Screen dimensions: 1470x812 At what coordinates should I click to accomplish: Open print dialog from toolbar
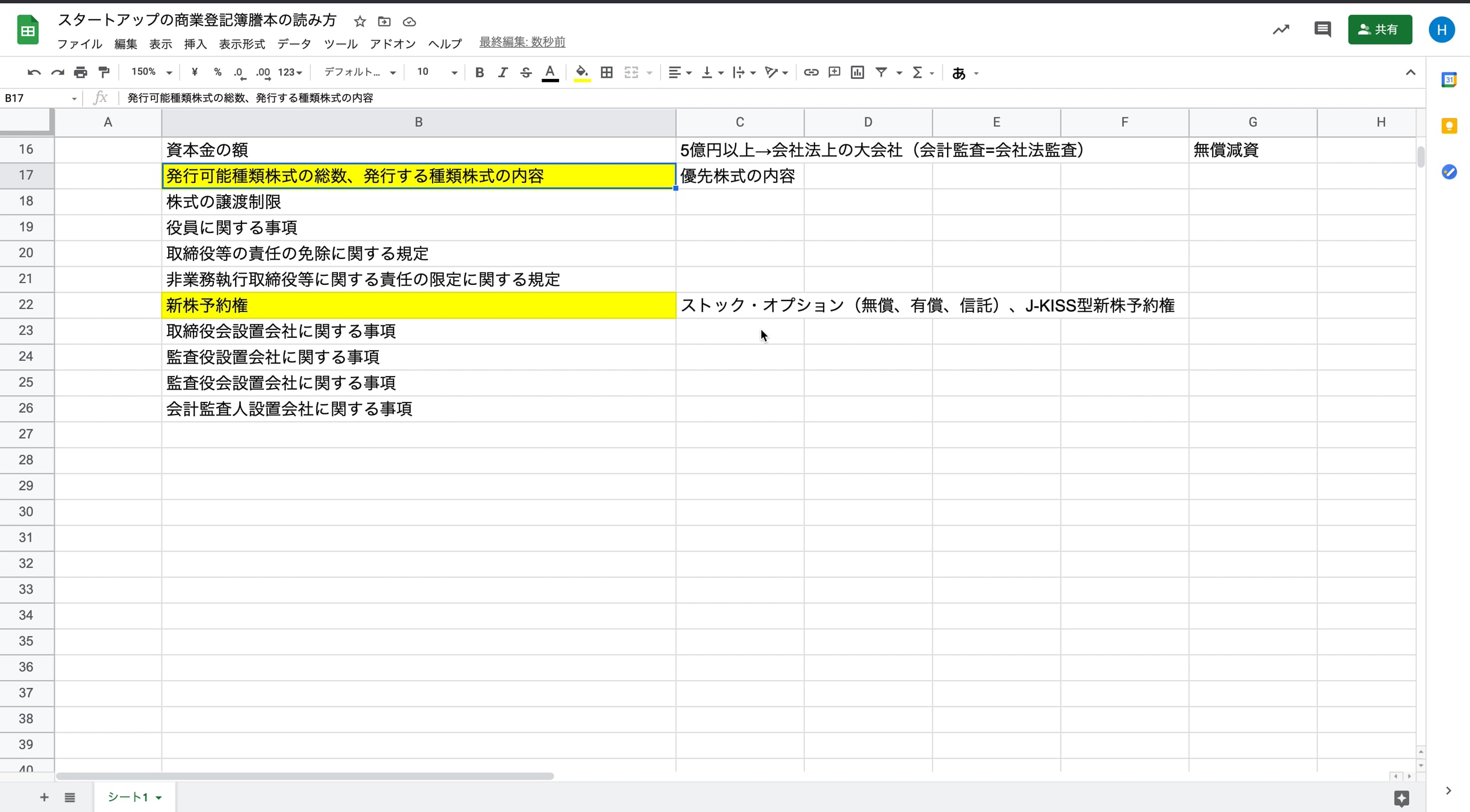pos(80,72)
